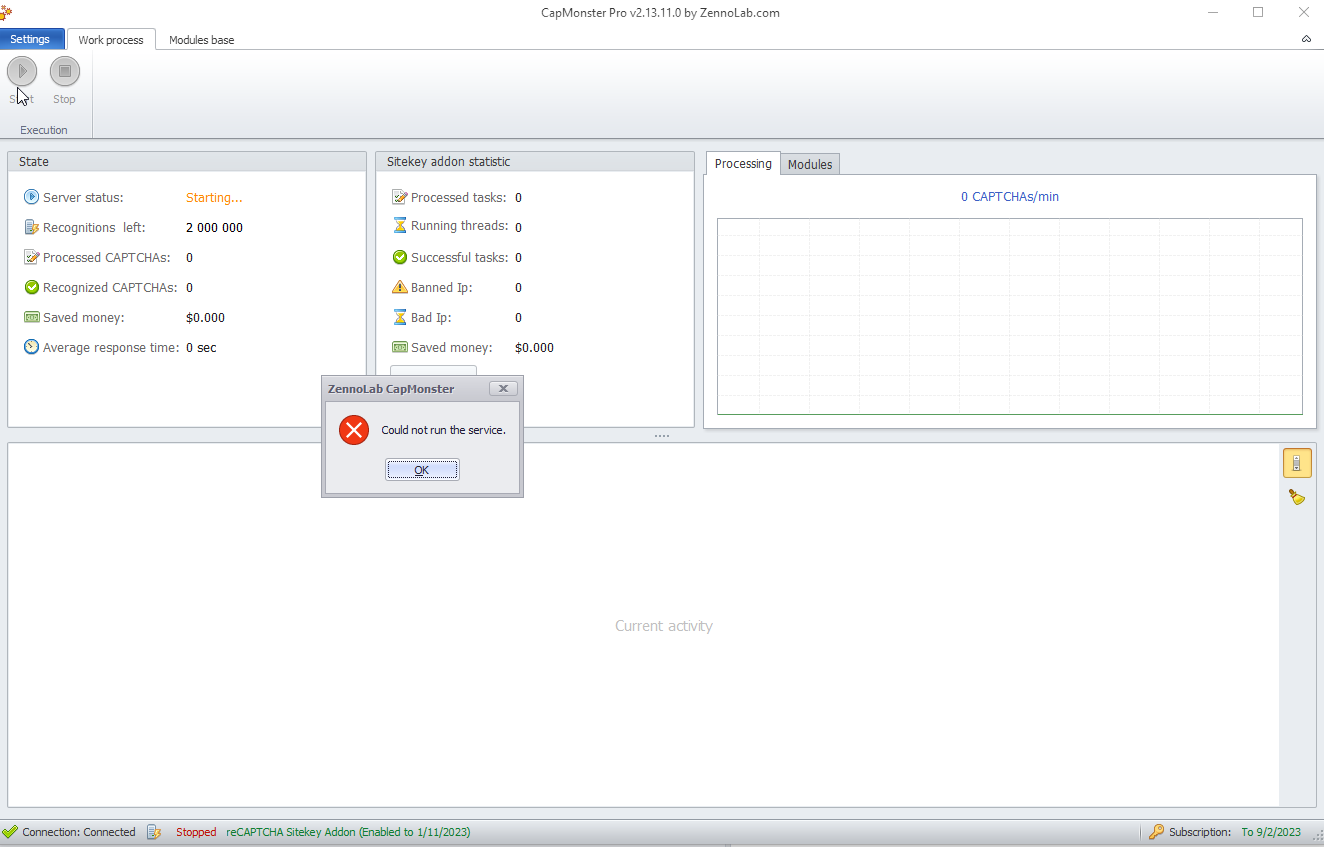Click the 'Running threads:' label
This screenshot has width=1324, height=847.
(x=459, y=226)
